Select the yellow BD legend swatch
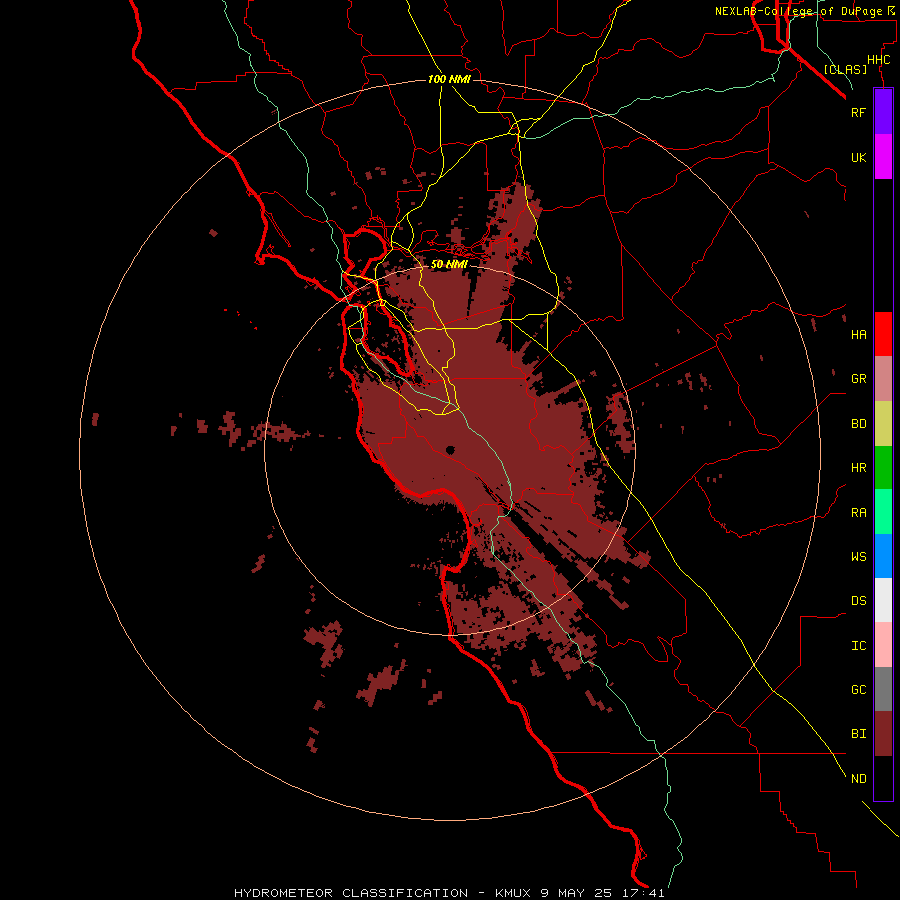Screen dimensions: 900x900 [x=883, y=423]
